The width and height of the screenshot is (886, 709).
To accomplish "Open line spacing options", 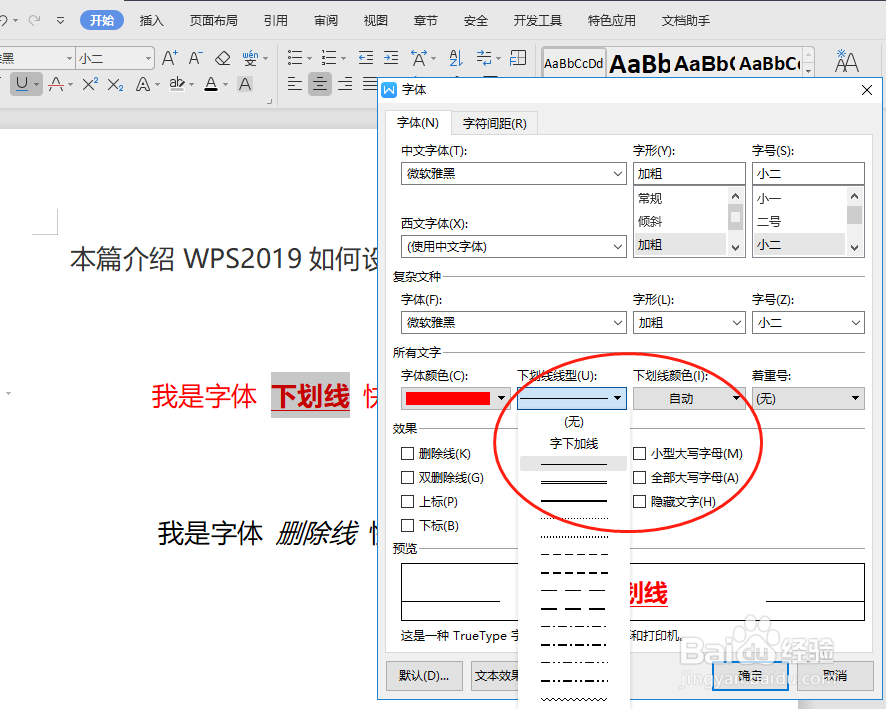I will [x=484, y=58].
